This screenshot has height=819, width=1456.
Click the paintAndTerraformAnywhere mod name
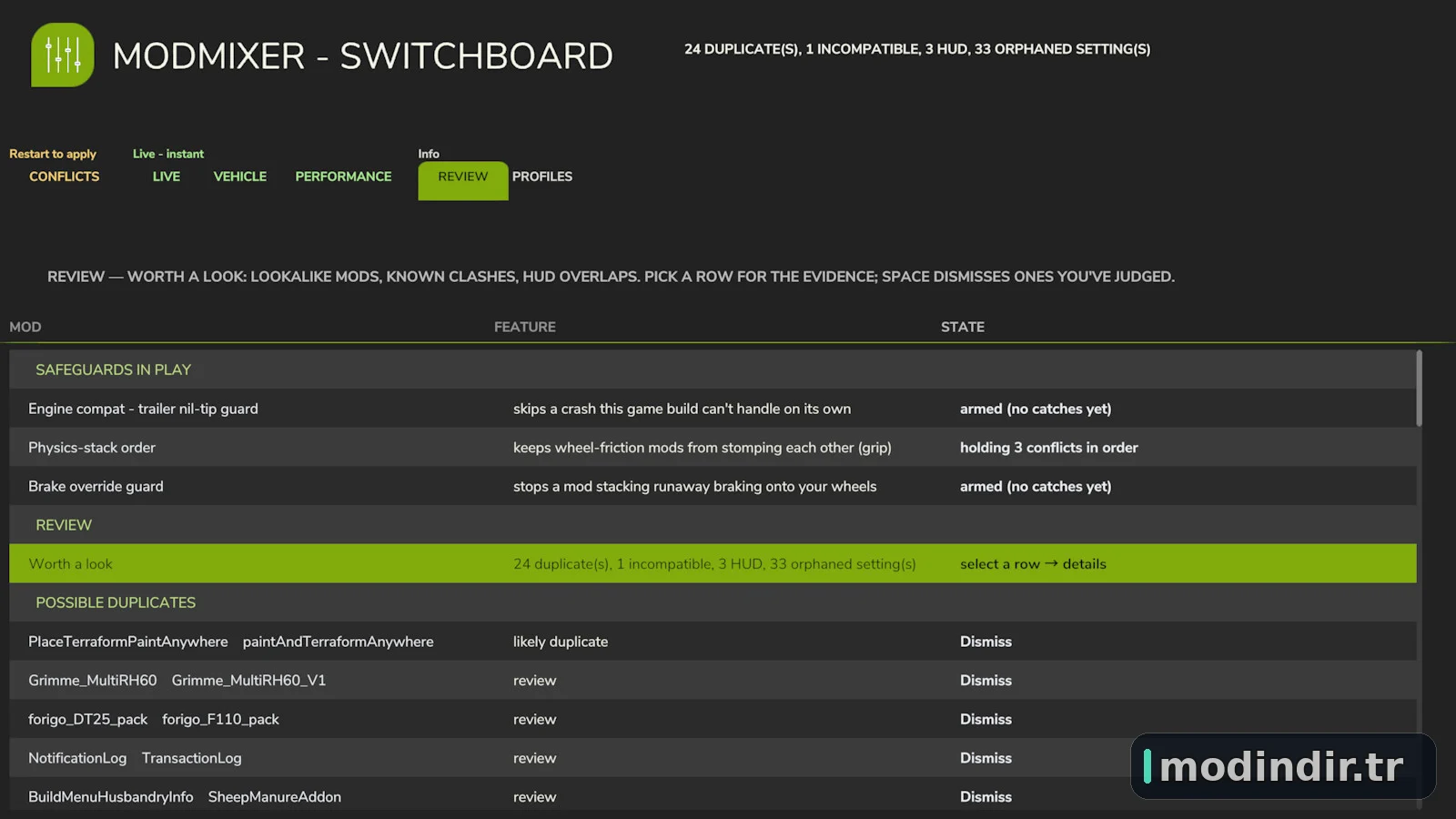338,642
